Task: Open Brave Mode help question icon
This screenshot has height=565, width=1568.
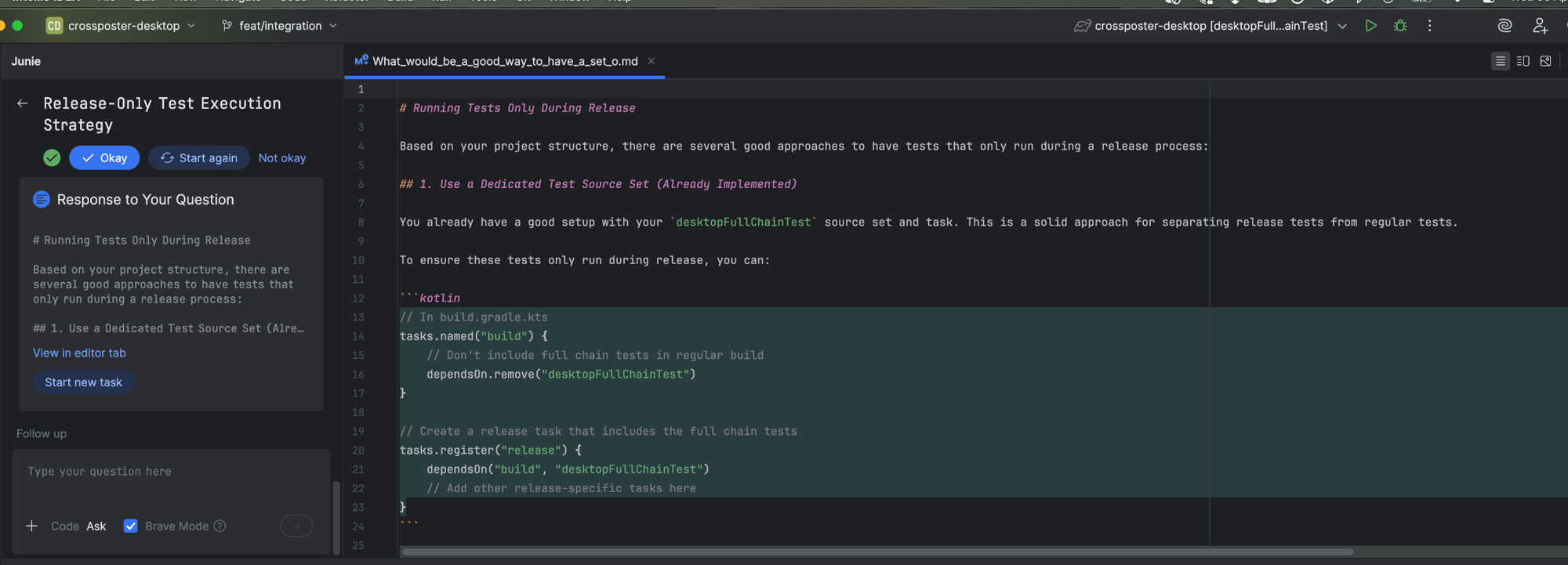Action: tap(220, 526)
